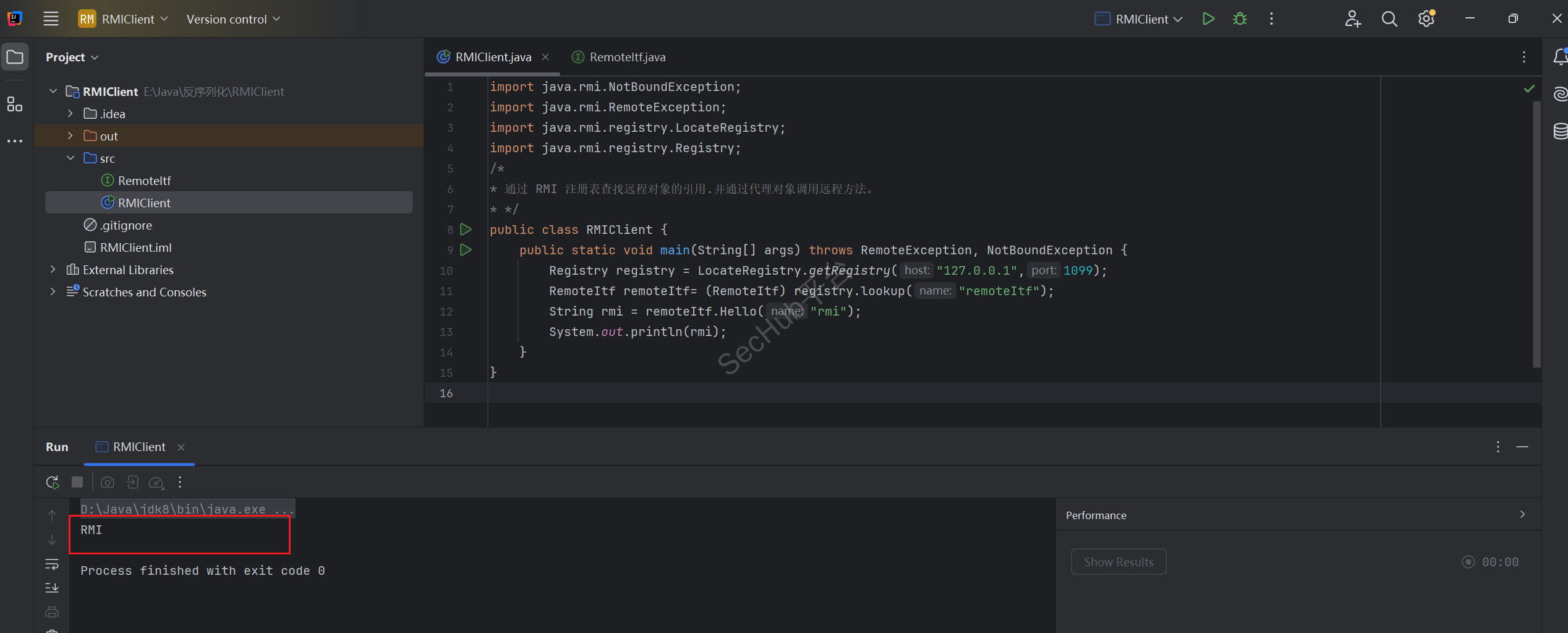This screenshot has height=633, width=1568.
Task: Open the Database tool window
Action: [1560, 131]
